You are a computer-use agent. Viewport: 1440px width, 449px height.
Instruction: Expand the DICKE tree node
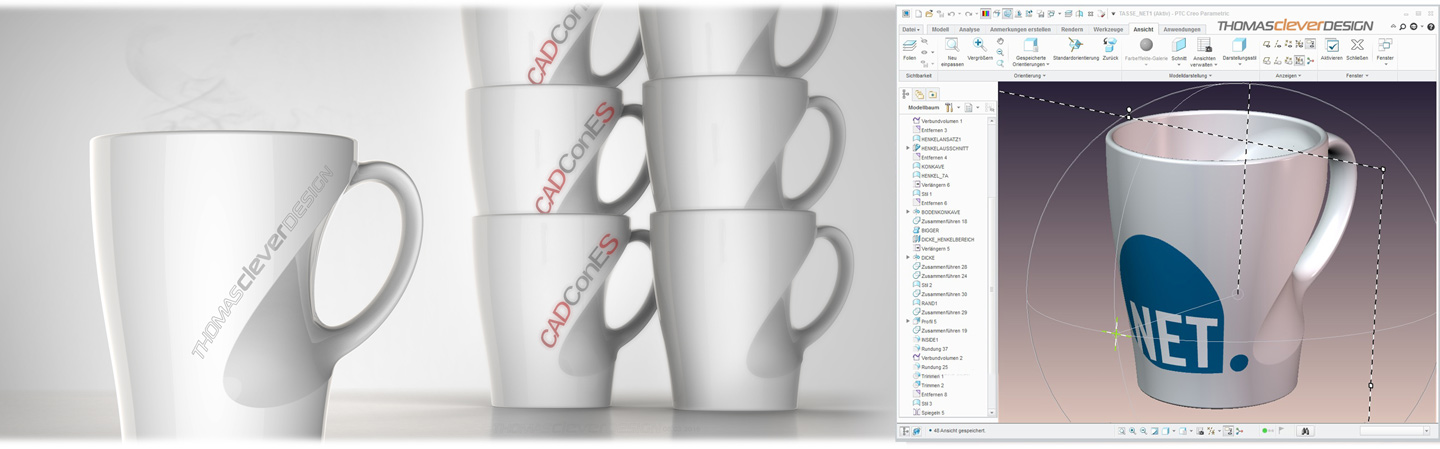point(907,257)
